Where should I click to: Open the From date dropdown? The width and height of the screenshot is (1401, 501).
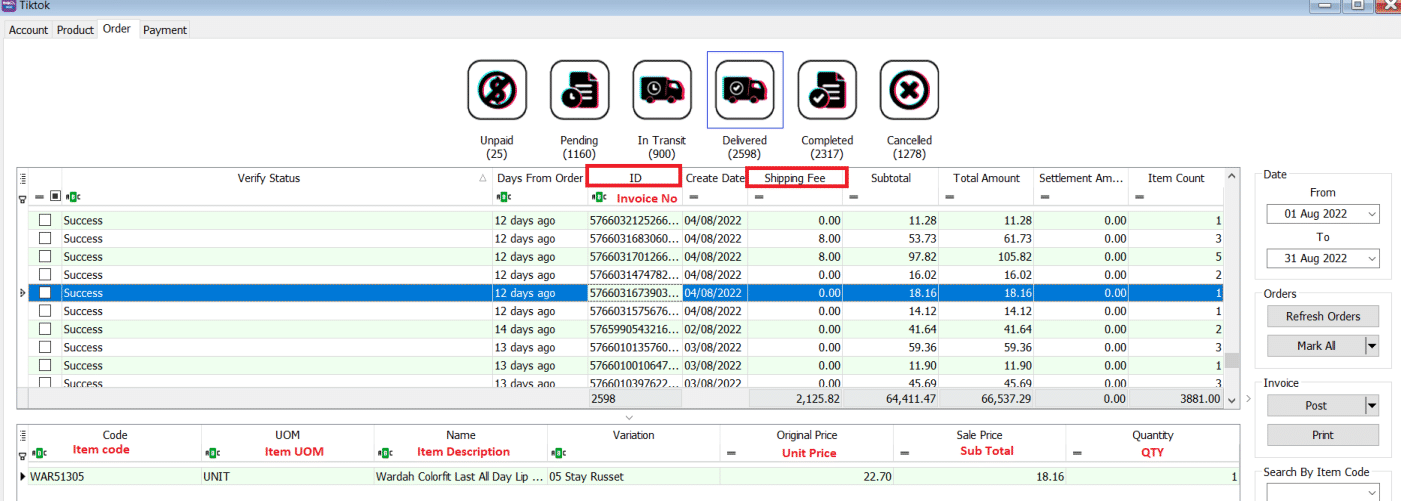click(1370, 214)
